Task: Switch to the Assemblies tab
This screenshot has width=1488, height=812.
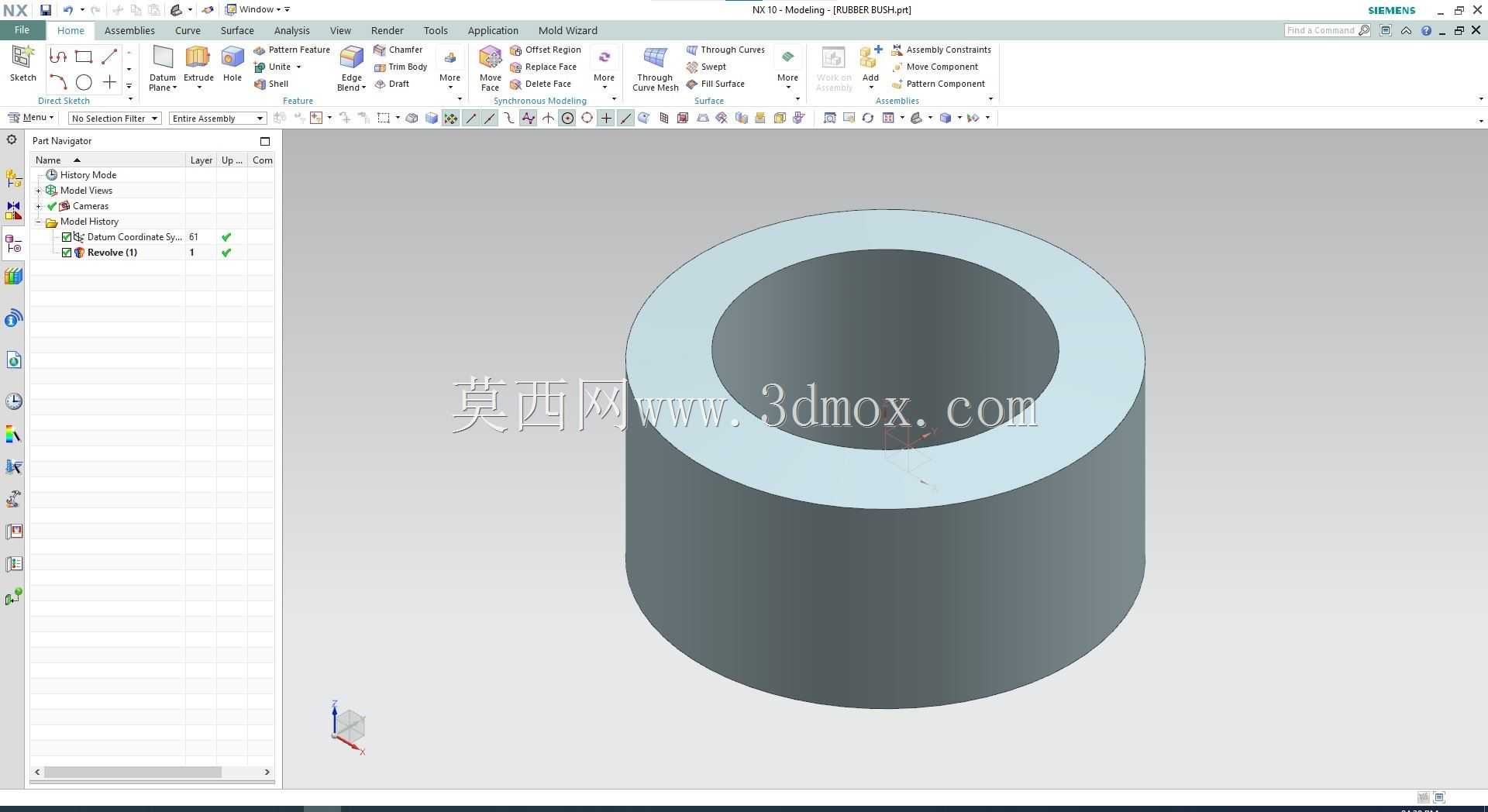Action: click(129, 31)
